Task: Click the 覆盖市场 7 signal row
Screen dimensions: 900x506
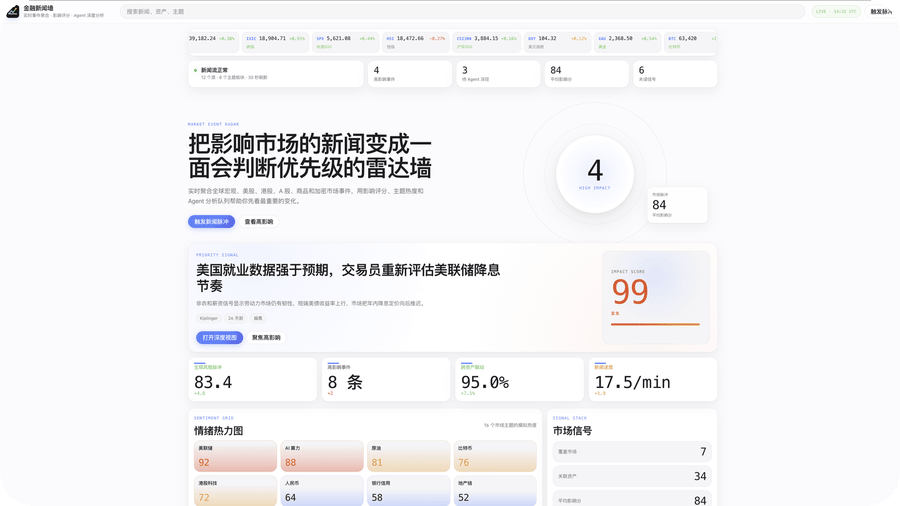Action: (632, 451)
